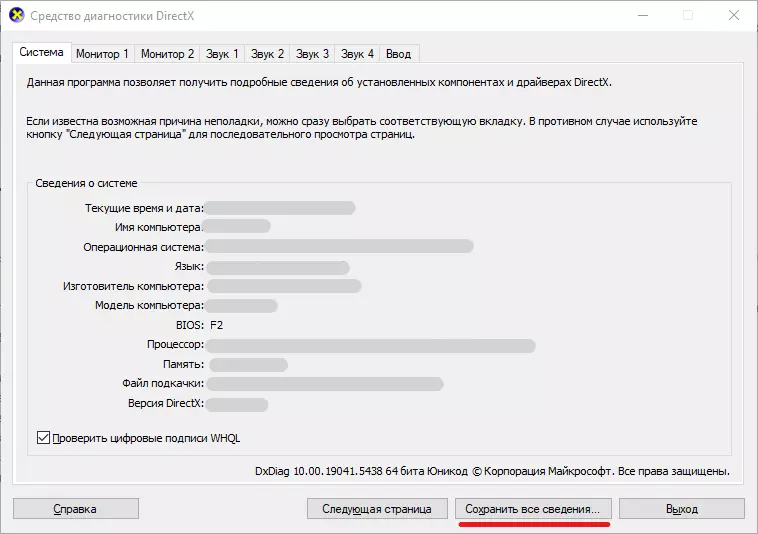Select the Звук 2 tab
The width and height of the screenshot is (758, 534).
click(267, 54)
